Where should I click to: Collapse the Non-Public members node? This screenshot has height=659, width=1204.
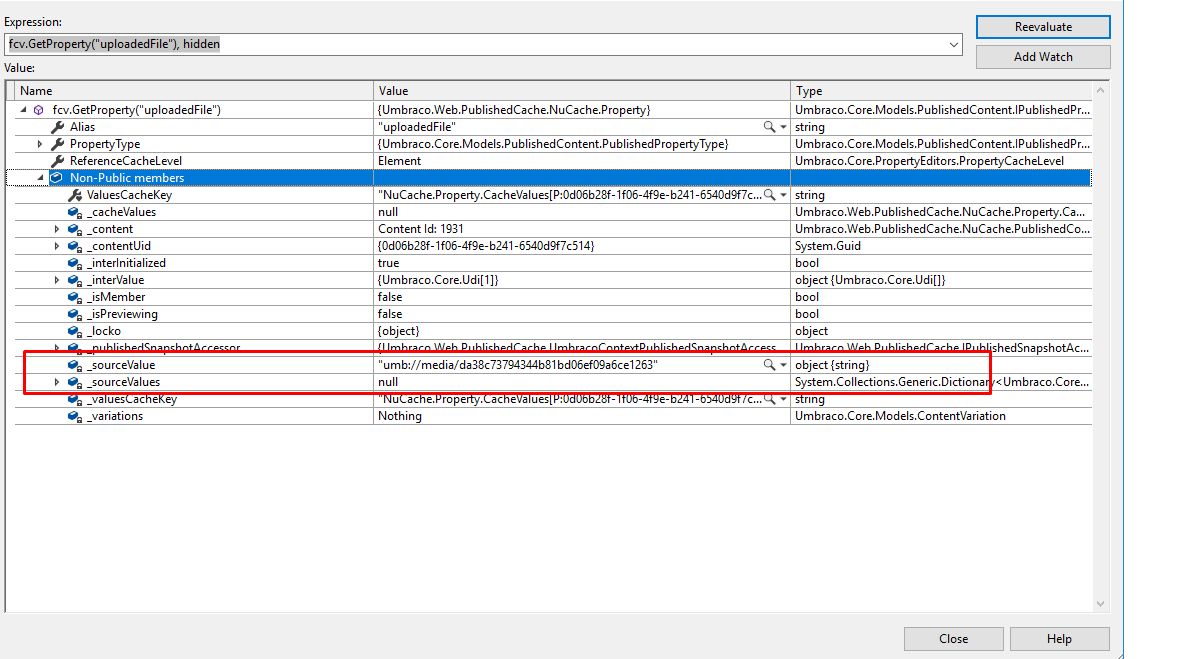tap(40, 178)
